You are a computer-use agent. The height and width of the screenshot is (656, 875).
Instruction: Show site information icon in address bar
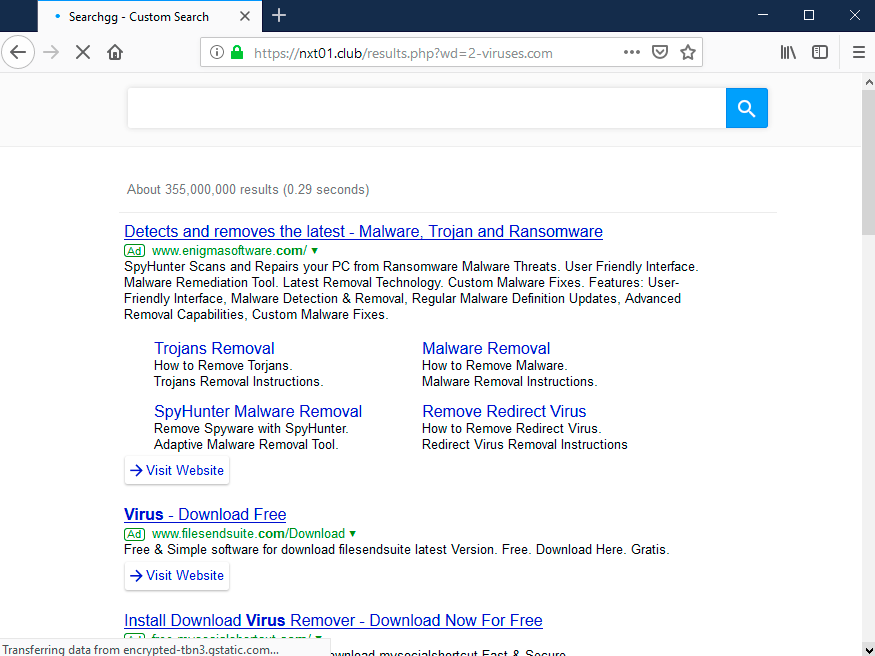(217, 52)
